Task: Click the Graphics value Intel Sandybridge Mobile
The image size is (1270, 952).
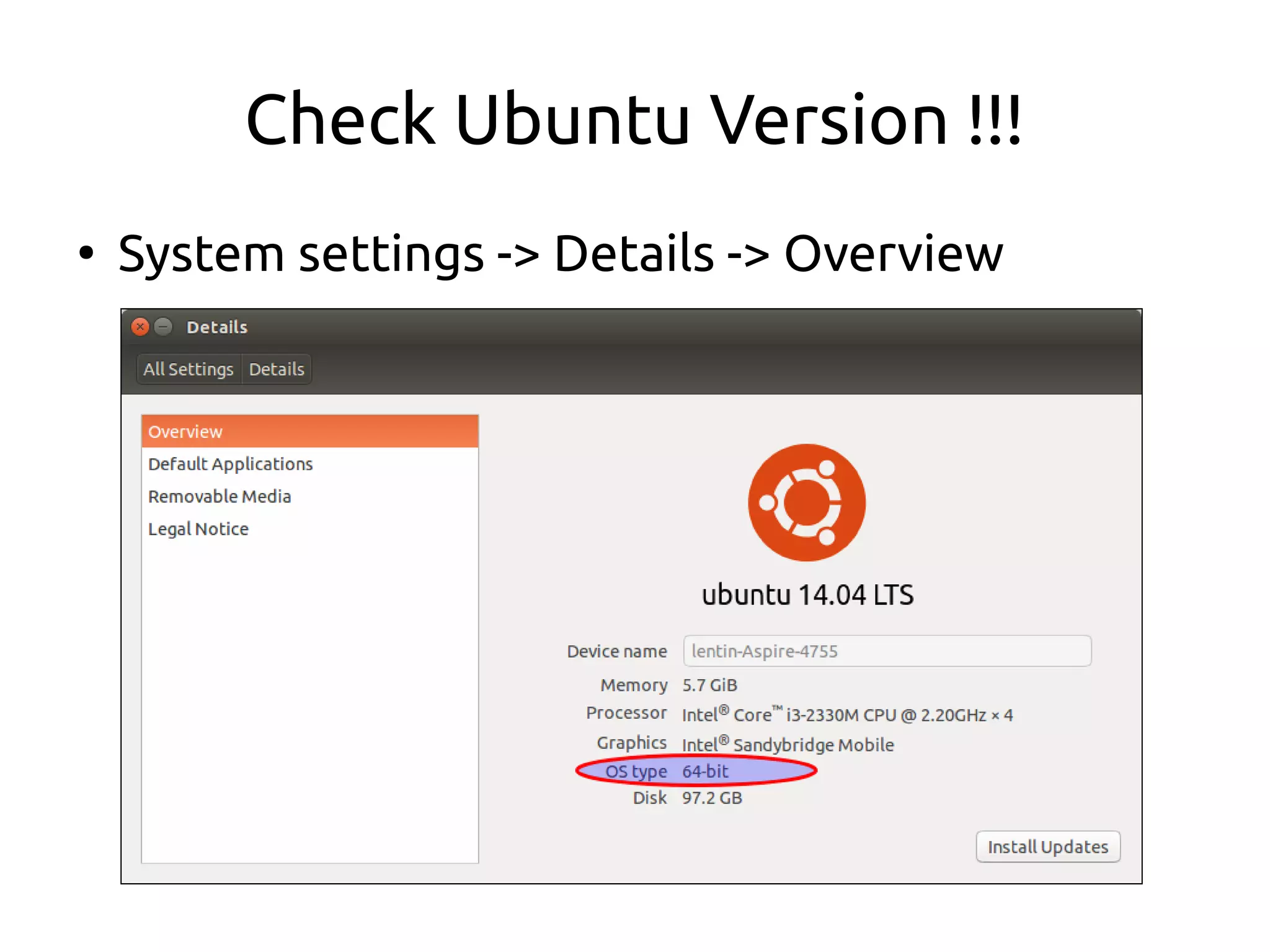Action: click(788, 744)
